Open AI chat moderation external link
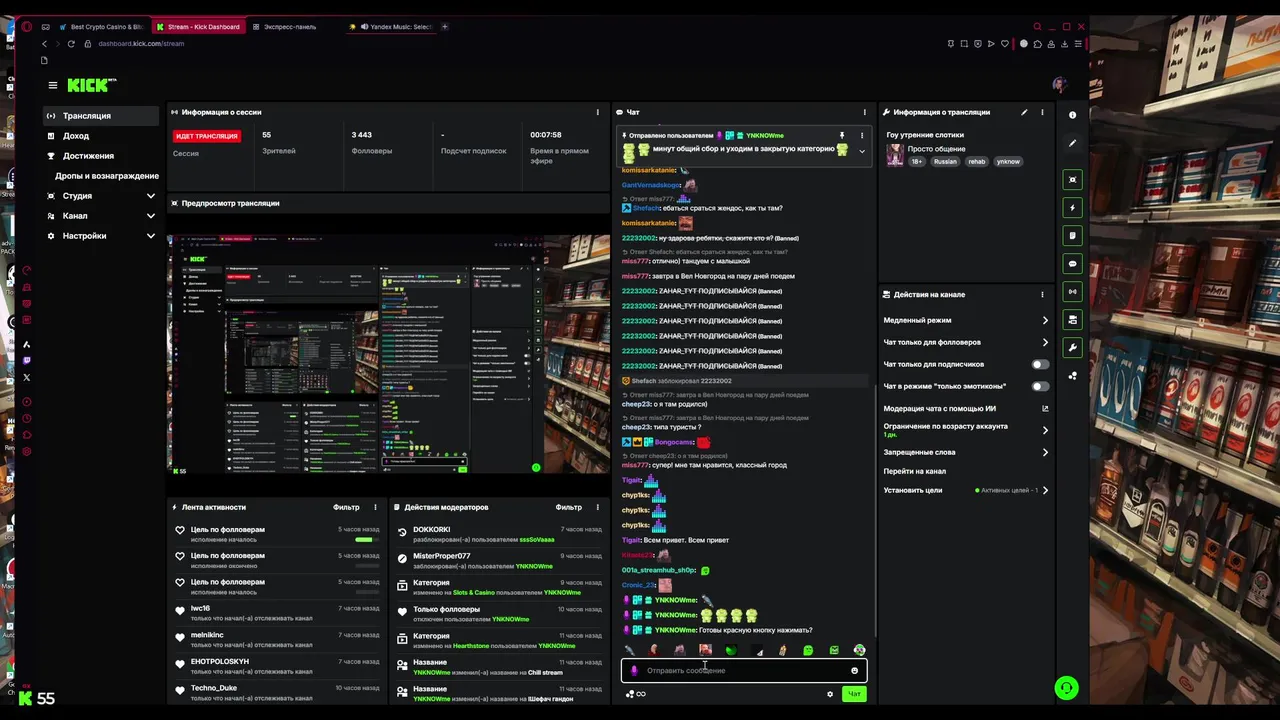Image resolution: width=1280 pixels, height=720 pixels. 1045,408
